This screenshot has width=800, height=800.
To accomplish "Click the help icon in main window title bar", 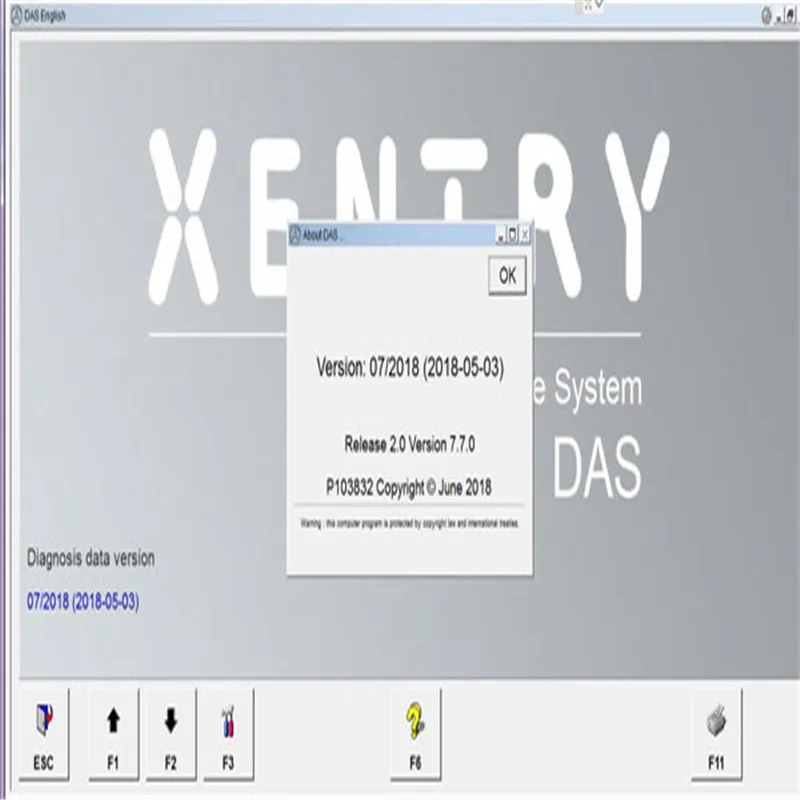I will coord(766,16).
